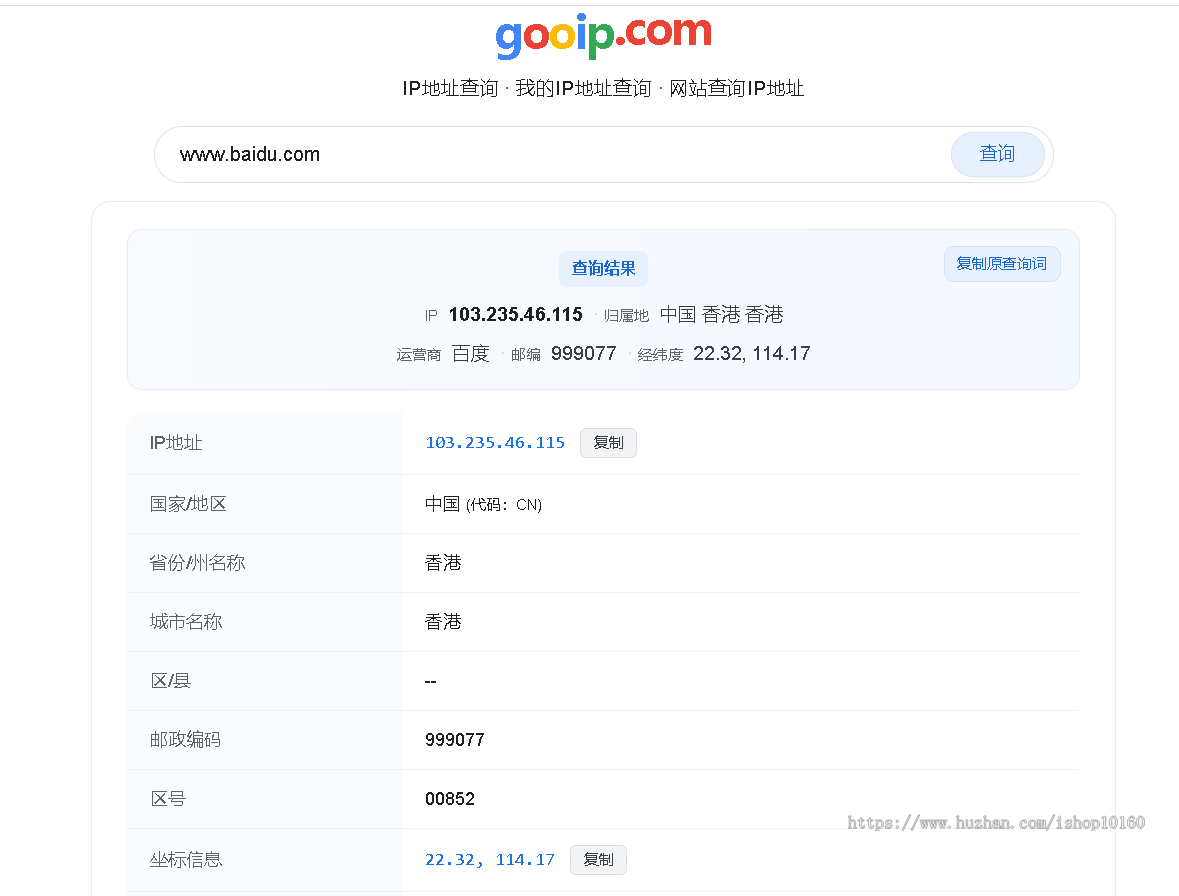Click the gooip.com logo
Viewport: 1179px width, 896px height.
[603, 35]
